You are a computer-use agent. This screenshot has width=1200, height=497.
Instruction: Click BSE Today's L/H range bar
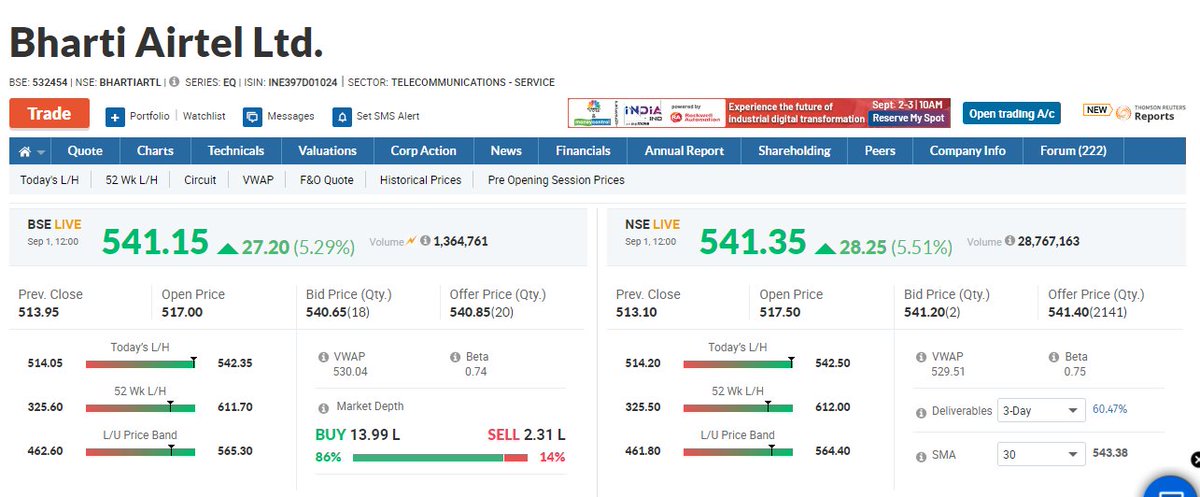[140, 363]
